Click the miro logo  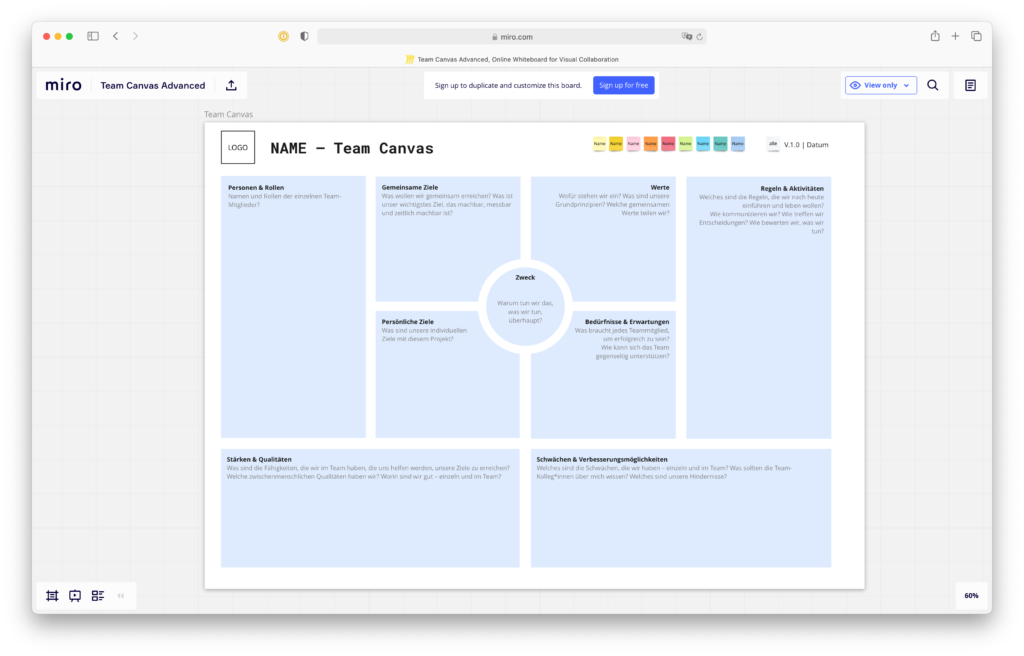tap(63, 85)
